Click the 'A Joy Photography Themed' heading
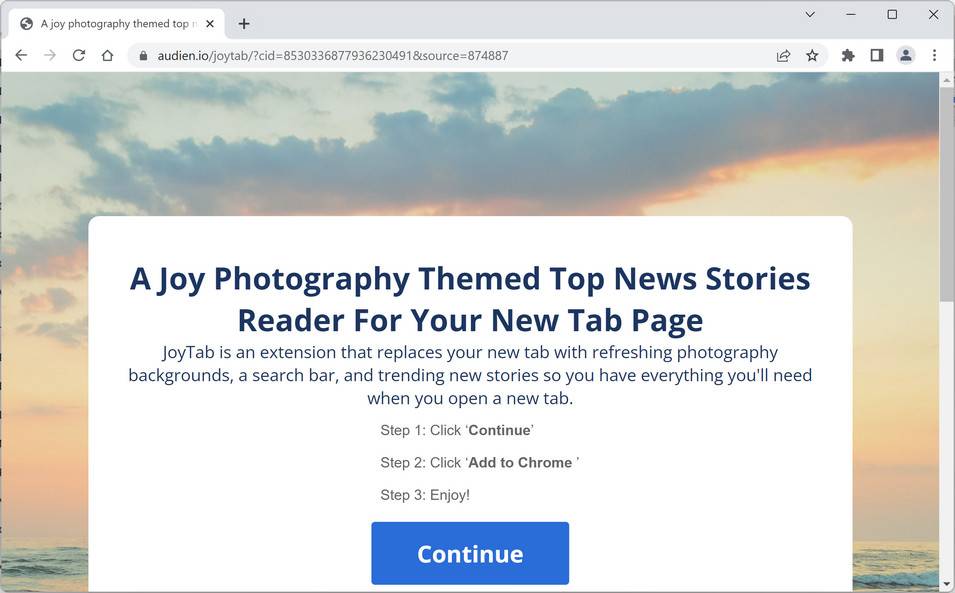955x593 pixels. coord(470,299)
